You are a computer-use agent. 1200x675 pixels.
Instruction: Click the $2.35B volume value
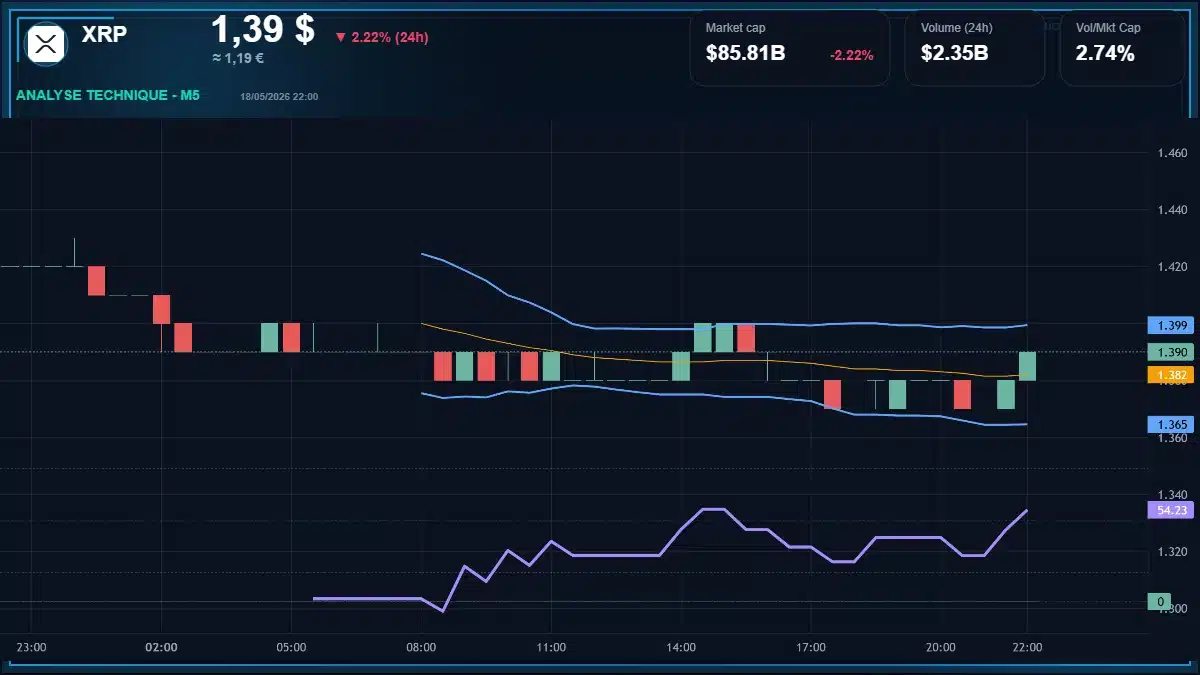point(955,54)
